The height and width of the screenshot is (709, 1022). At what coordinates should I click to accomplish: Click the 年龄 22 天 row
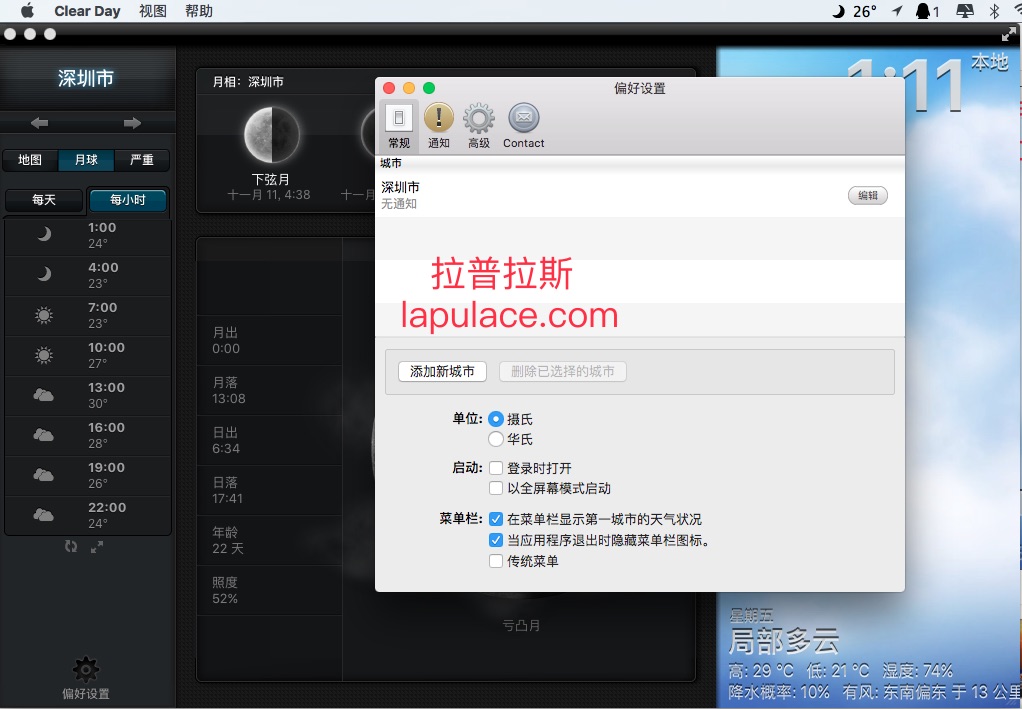[x=269, y=540]
